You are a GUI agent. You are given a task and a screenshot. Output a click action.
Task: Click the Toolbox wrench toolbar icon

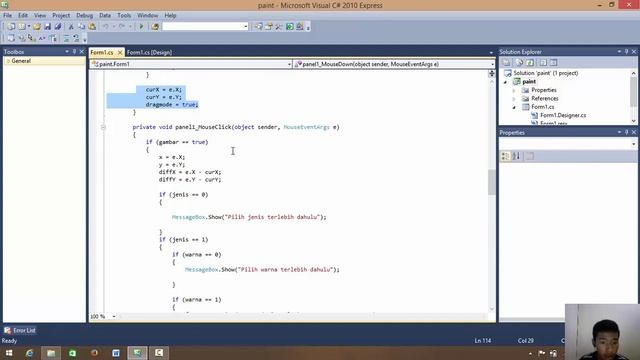[x=279, y=27]
